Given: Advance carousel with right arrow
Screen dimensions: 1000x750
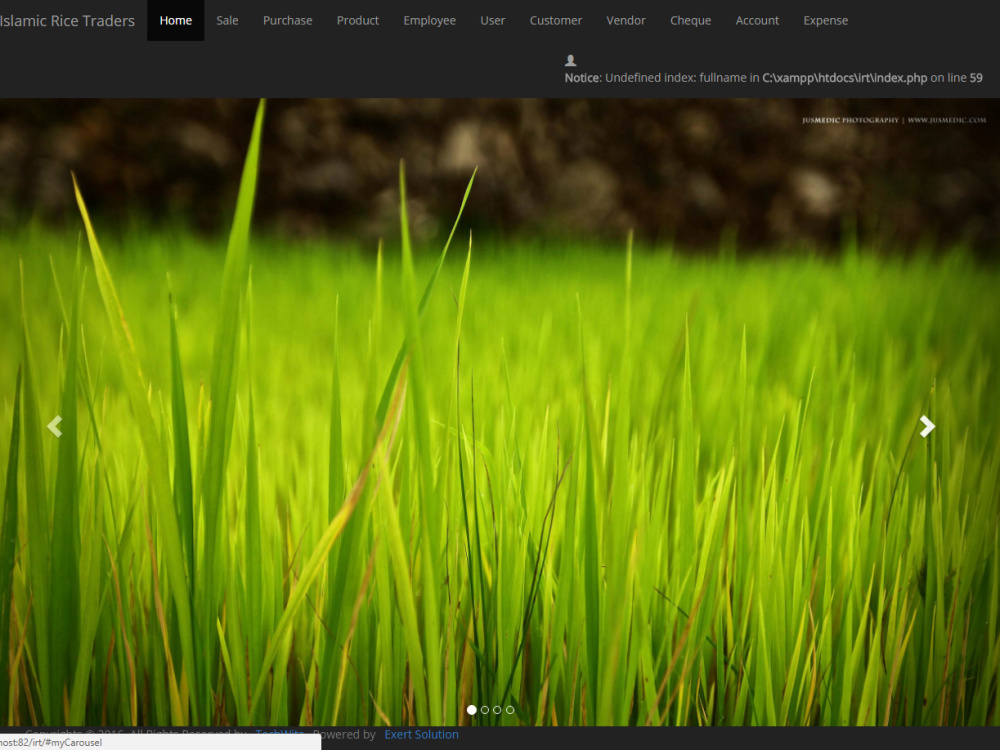Looking at the screenshot, I should [927, 426].
